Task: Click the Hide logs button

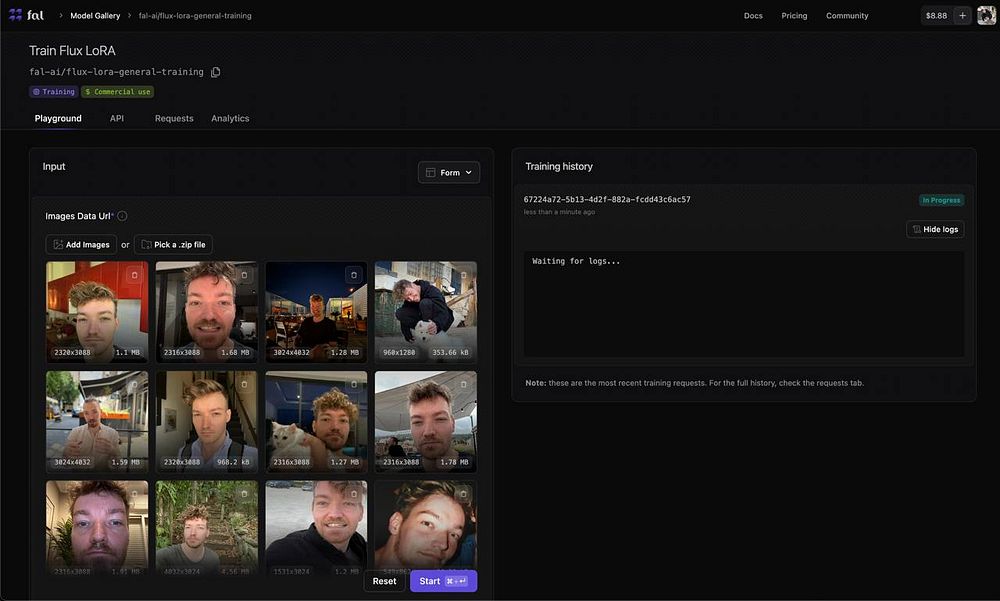Action: (x=935, y=229)
